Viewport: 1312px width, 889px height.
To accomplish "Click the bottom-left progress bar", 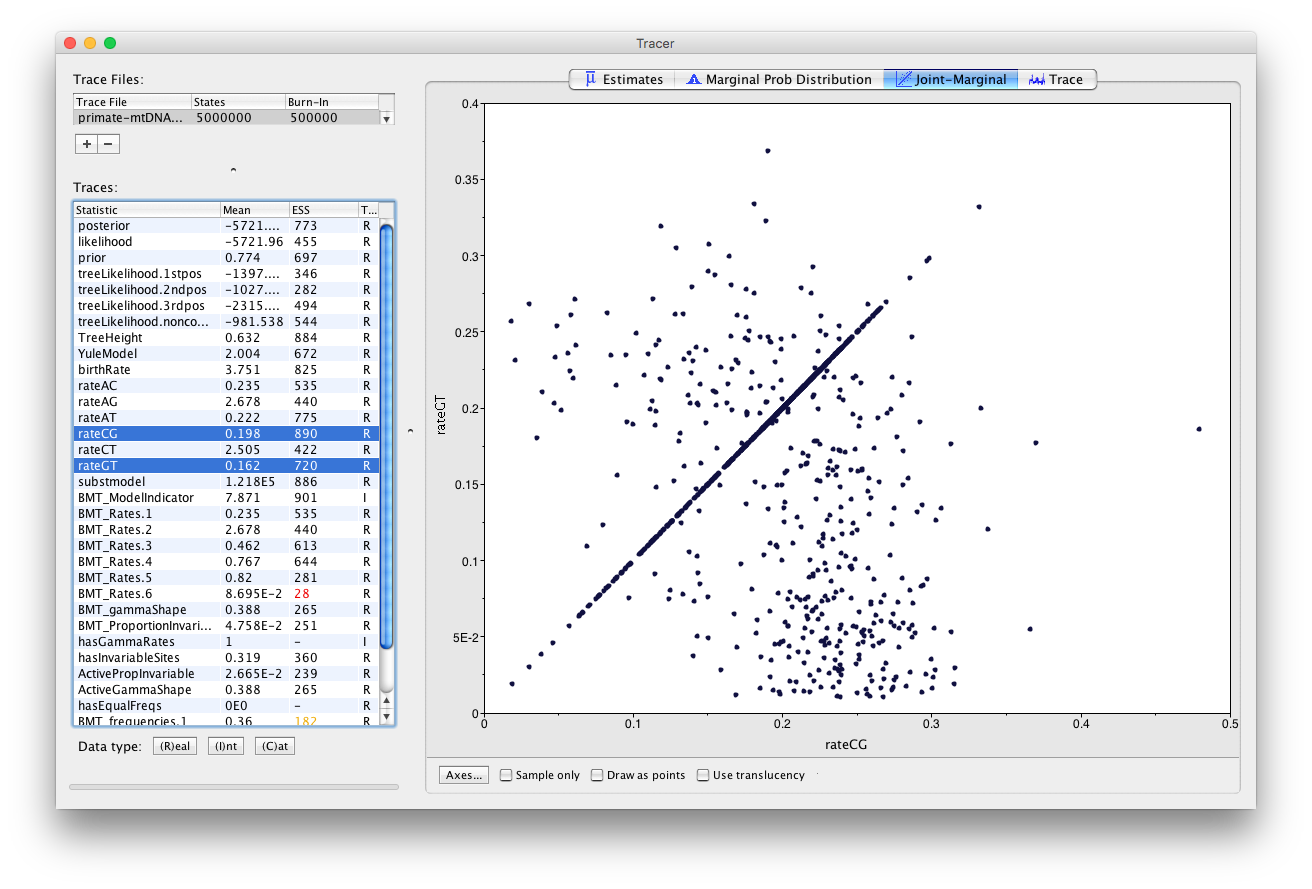I will [233, 787].
